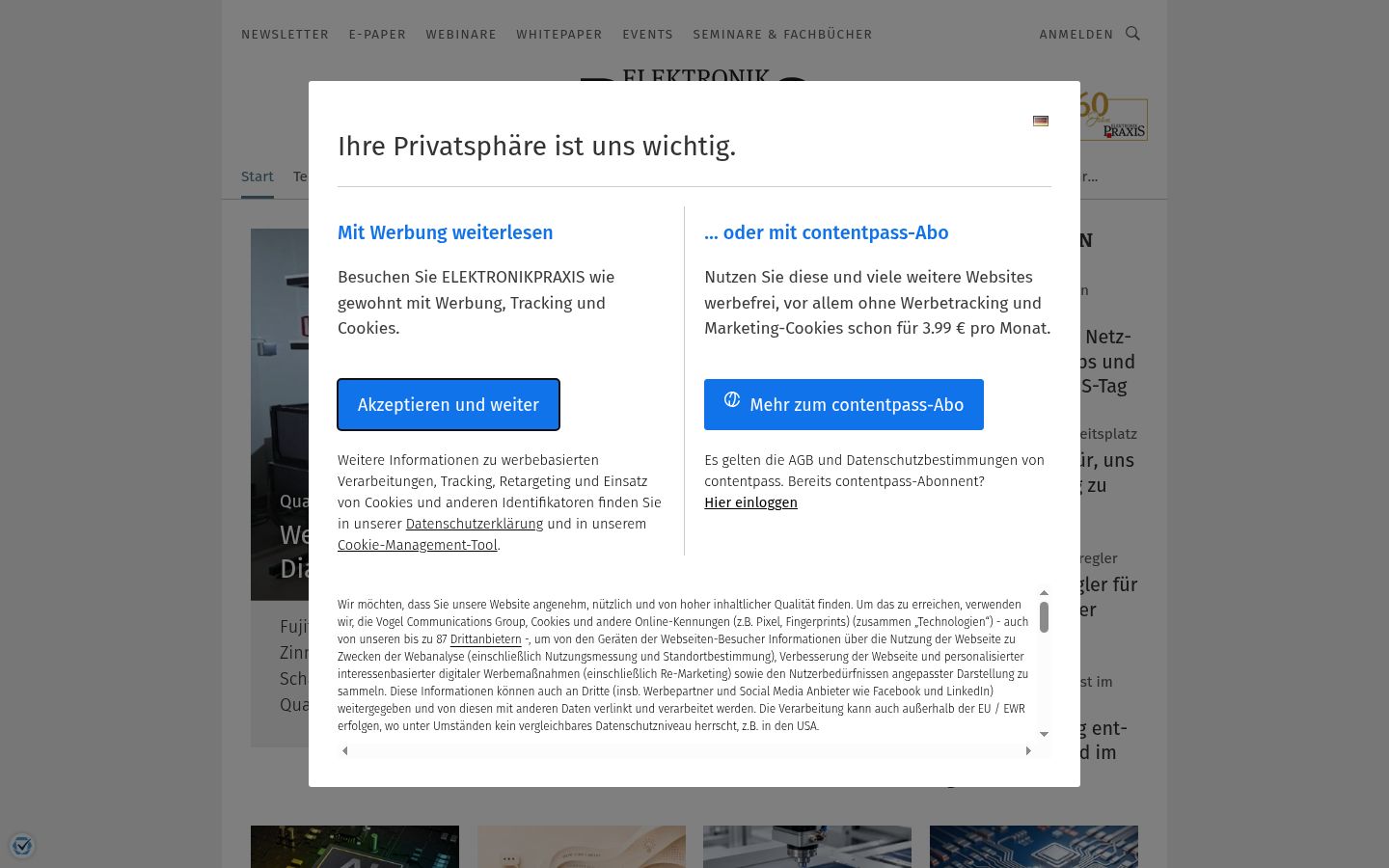Open the language flag selector
The image size is (1389, 868).
point(1041,121)
